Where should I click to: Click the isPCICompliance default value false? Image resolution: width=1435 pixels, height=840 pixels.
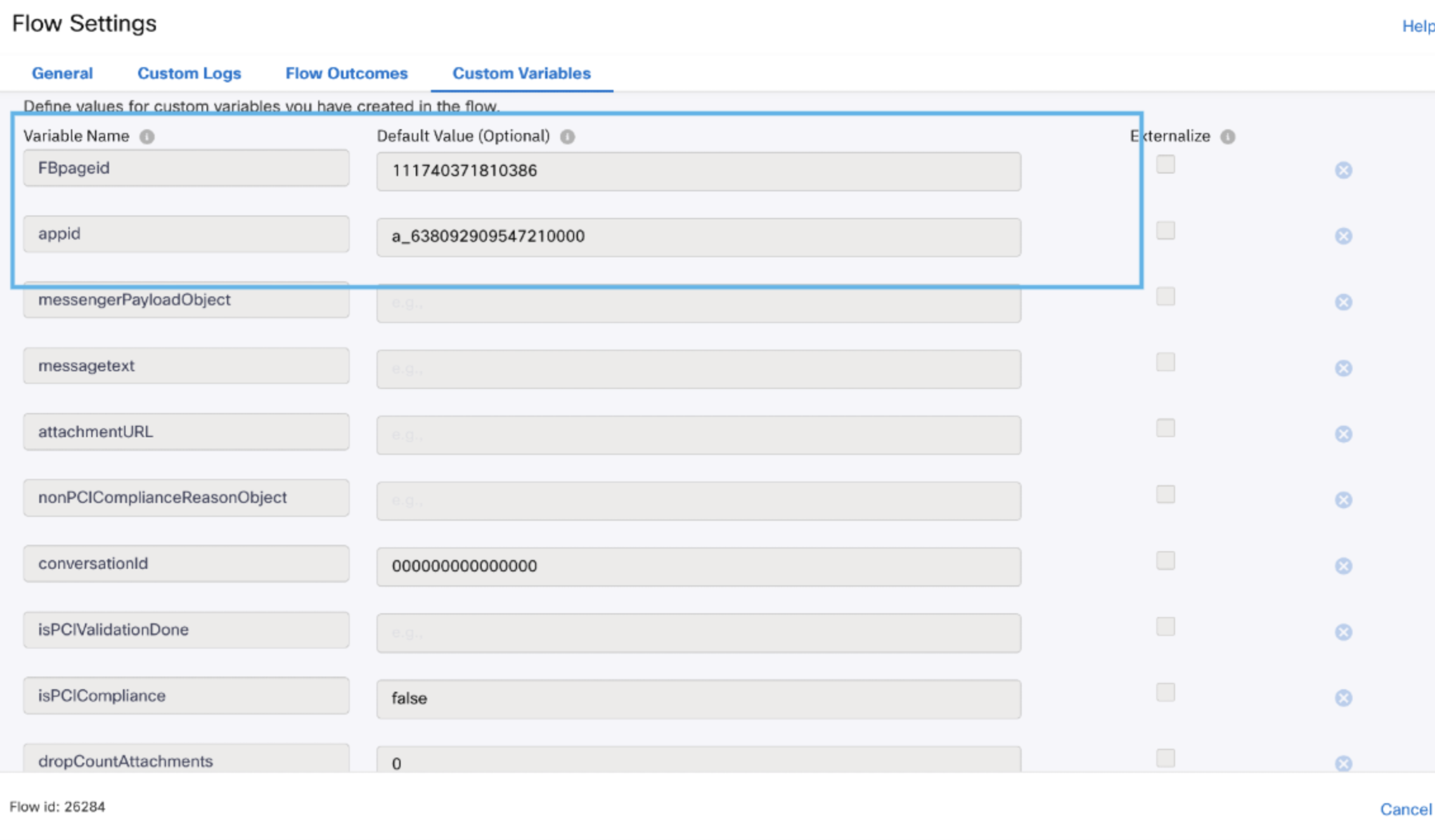pyautogui.click(x=698, y=699)
